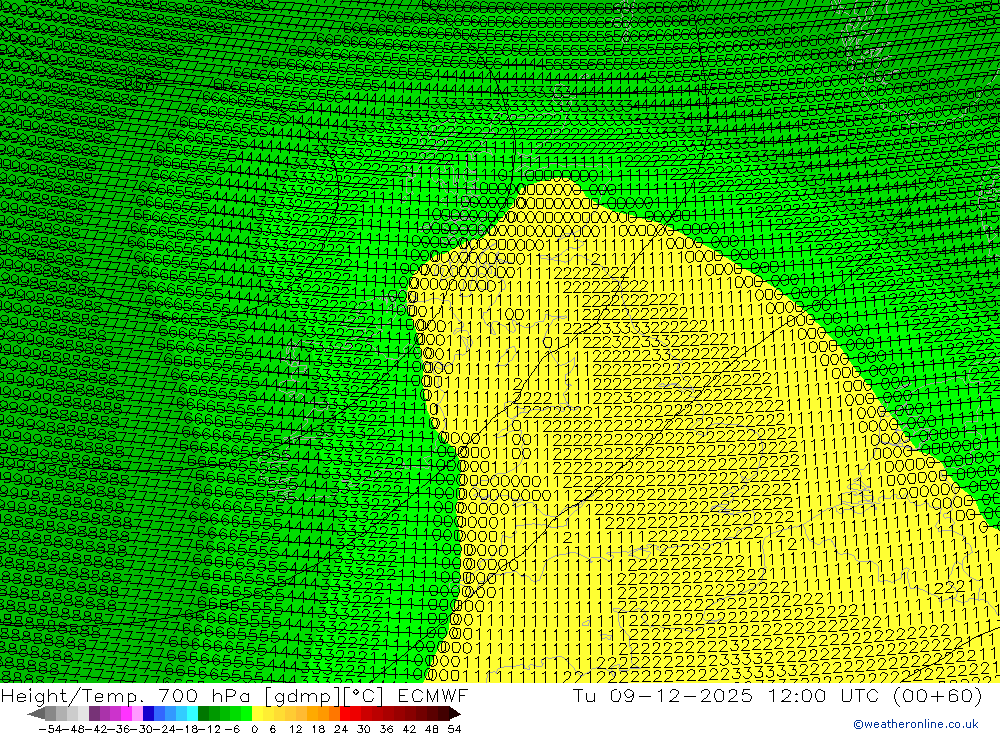Click the gray left arrow of color scale
This screenshot has width=1000, height=733.
coord(36,714)
